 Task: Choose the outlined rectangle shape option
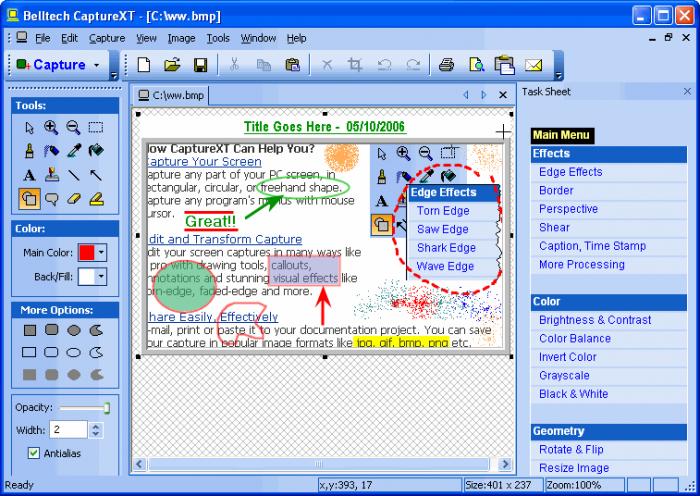[x=29, y=353]
